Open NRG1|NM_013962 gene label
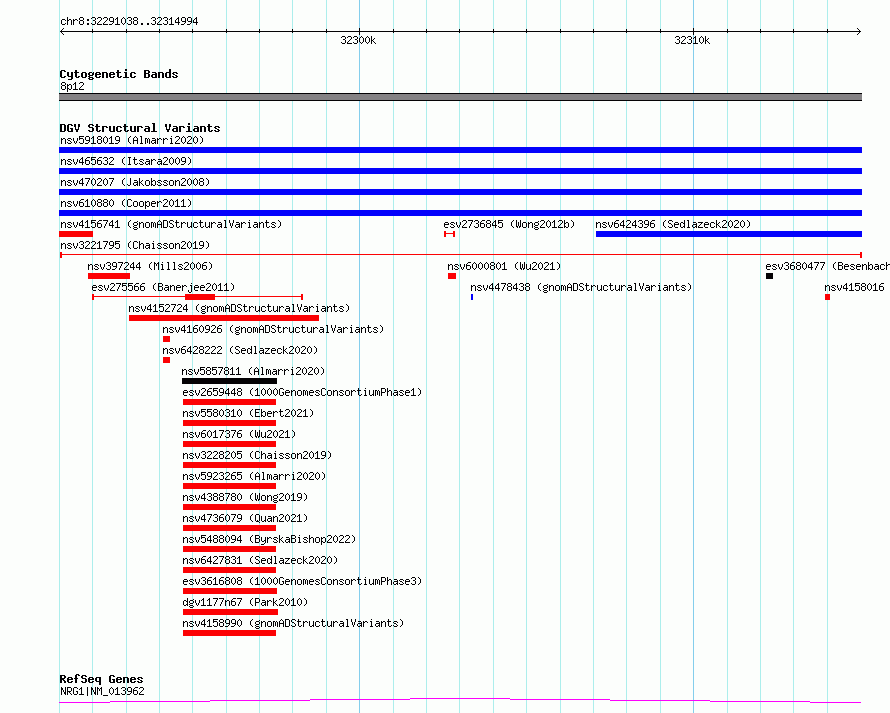Screen dimensions: 890x713 point(102,691)
